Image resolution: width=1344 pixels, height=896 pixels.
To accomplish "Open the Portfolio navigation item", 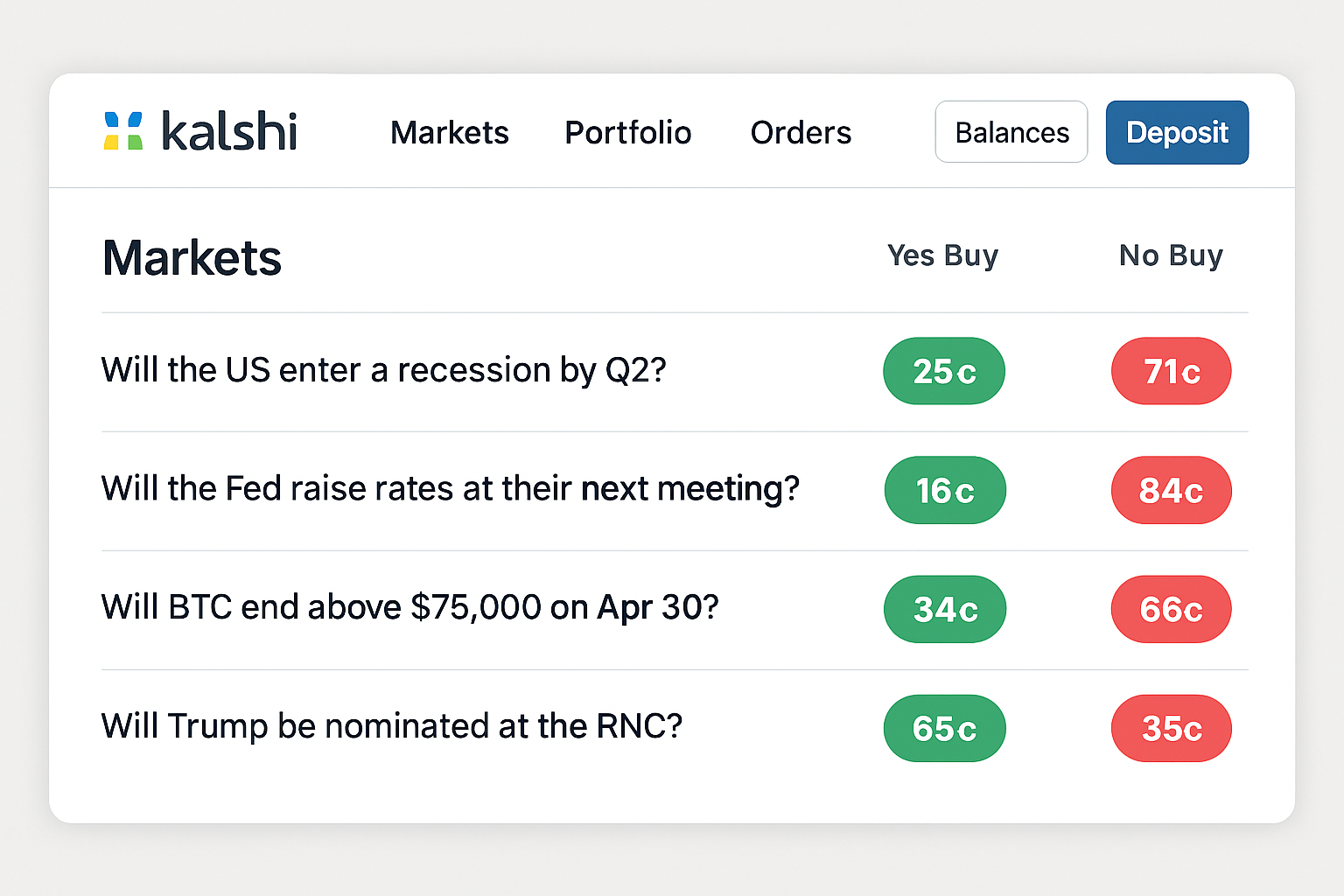I will tap(628, 132).
